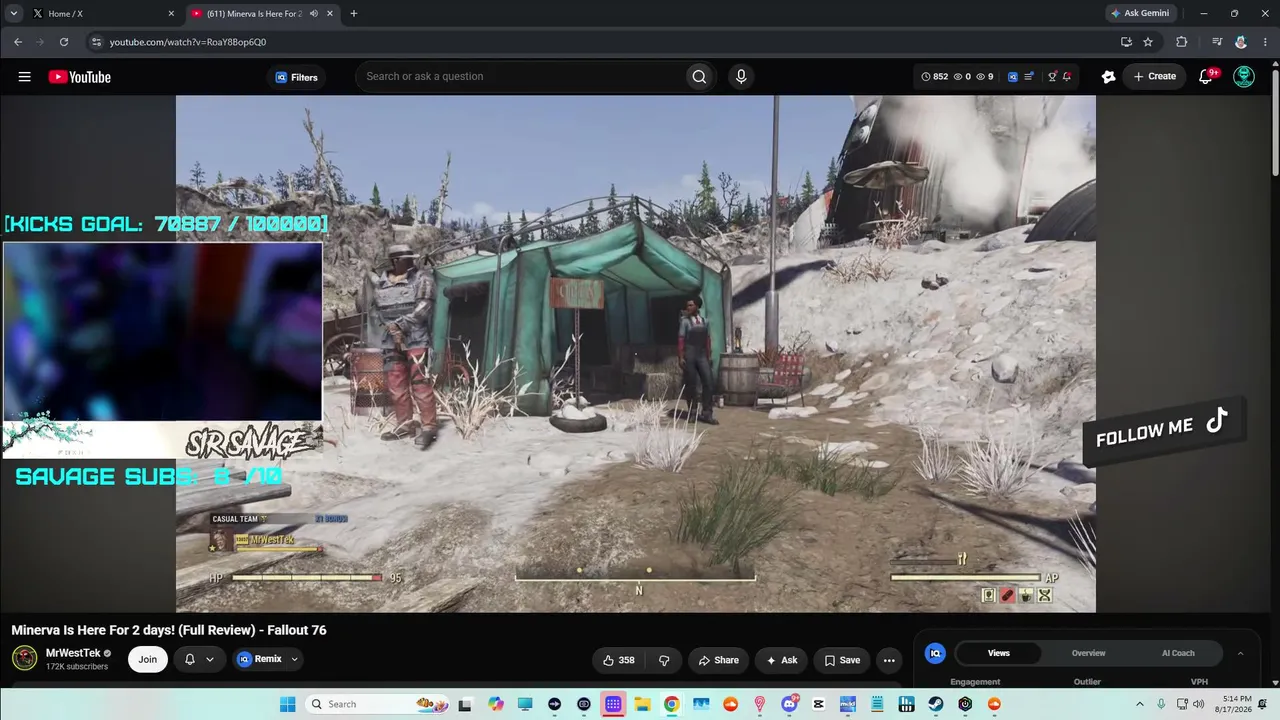The width and height of the screenshot is (1280, 720).
Task: Open Discord from the taskbar
Action: (789, 704)
